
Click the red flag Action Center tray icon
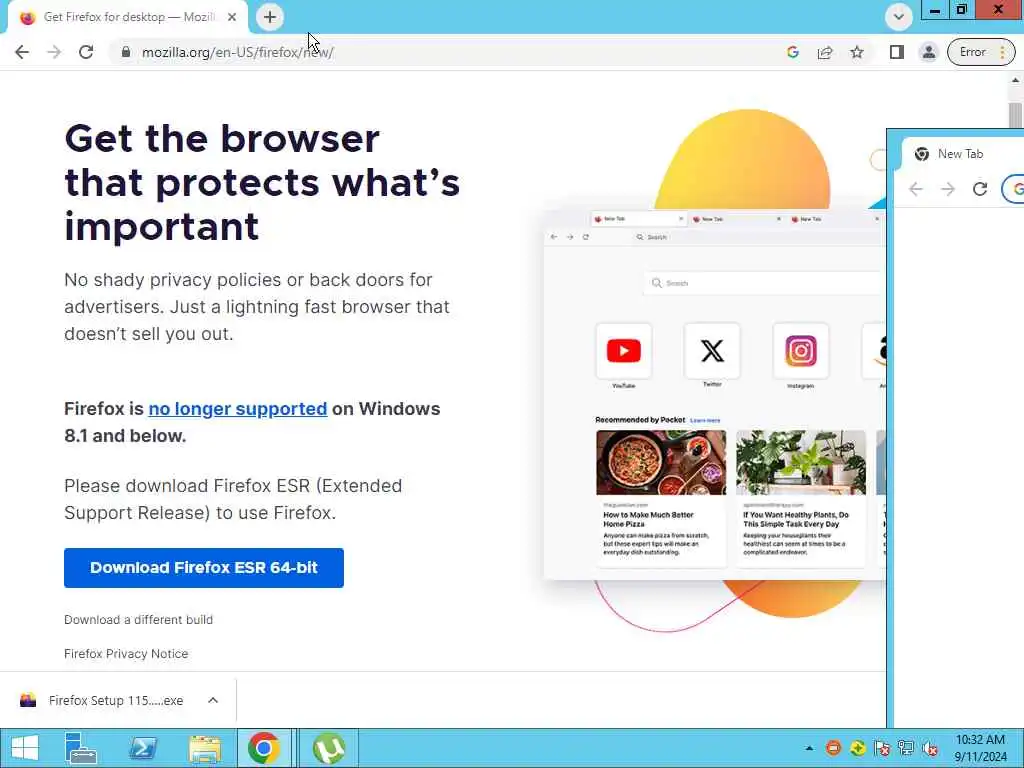point(882,748)
